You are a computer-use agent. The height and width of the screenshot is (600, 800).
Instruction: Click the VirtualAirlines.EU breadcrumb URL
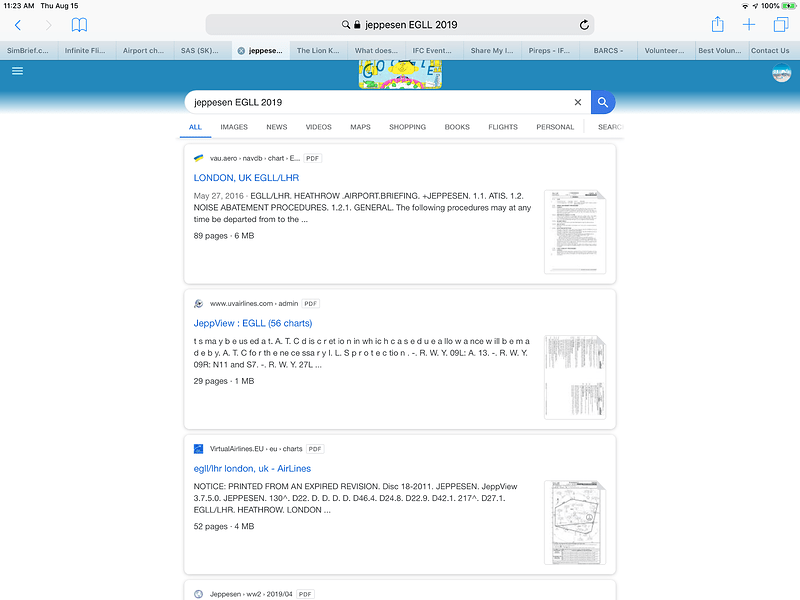pyautogui.click(x=256, y=449)
